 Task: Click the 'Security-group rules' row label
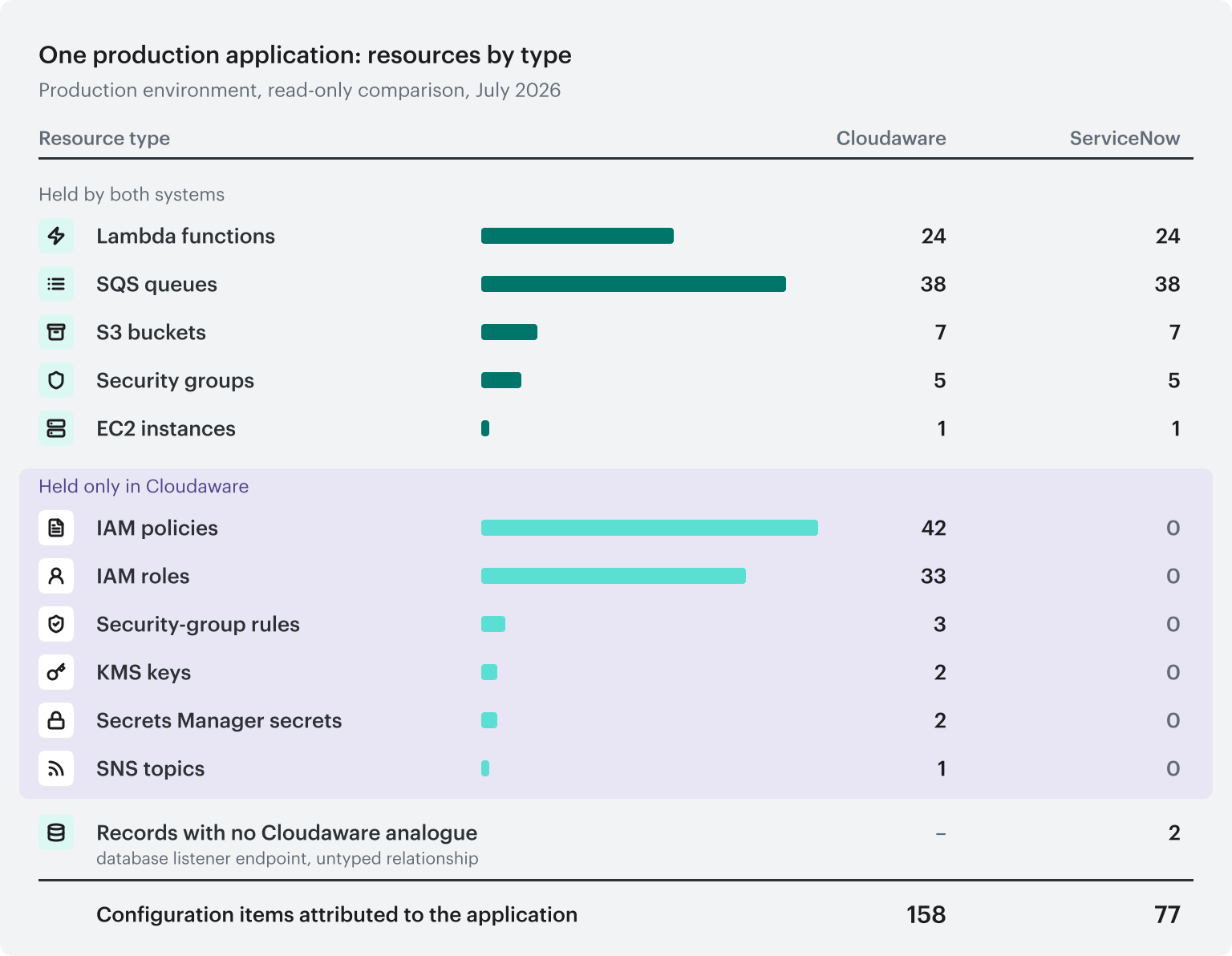[198, 625]
